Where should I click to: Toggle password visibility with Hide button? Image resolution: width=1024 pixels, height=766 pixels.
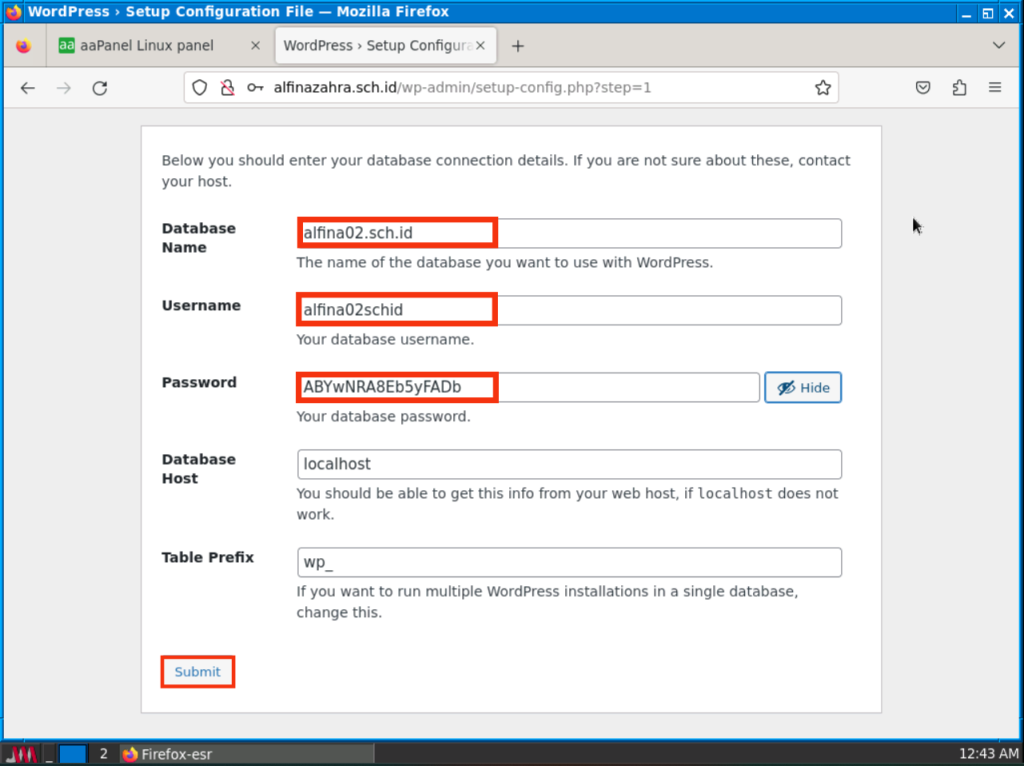click(803, 388)
